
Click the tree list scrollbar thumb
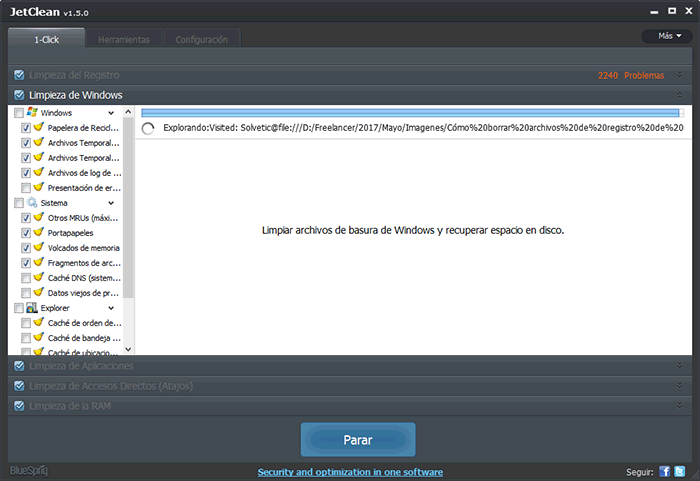coord(128,207)
